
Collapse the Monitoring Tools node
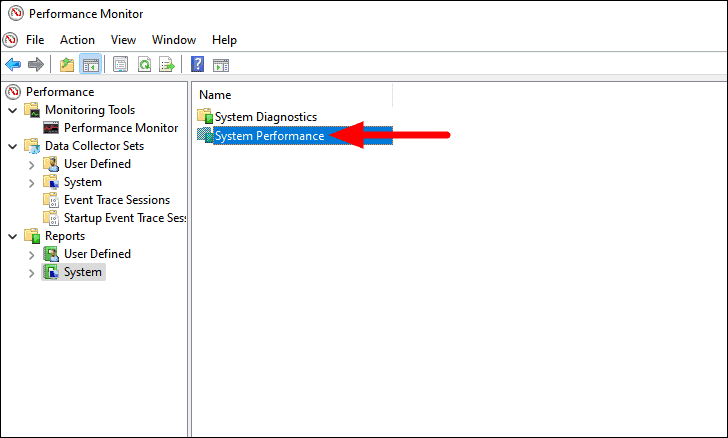[13, 110]
